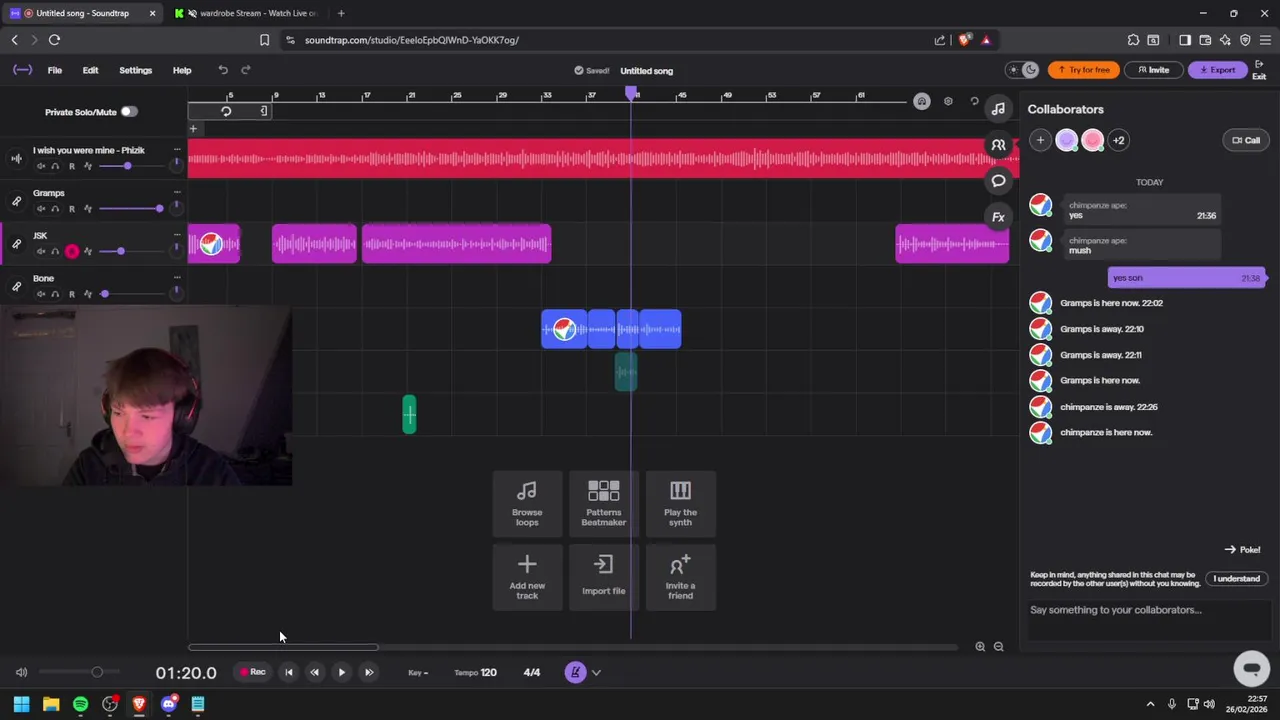The image size is (1280, 720).
Task: Click the pink collaborator avatar
Action: pyautogui.click(x=1092, y=140)
